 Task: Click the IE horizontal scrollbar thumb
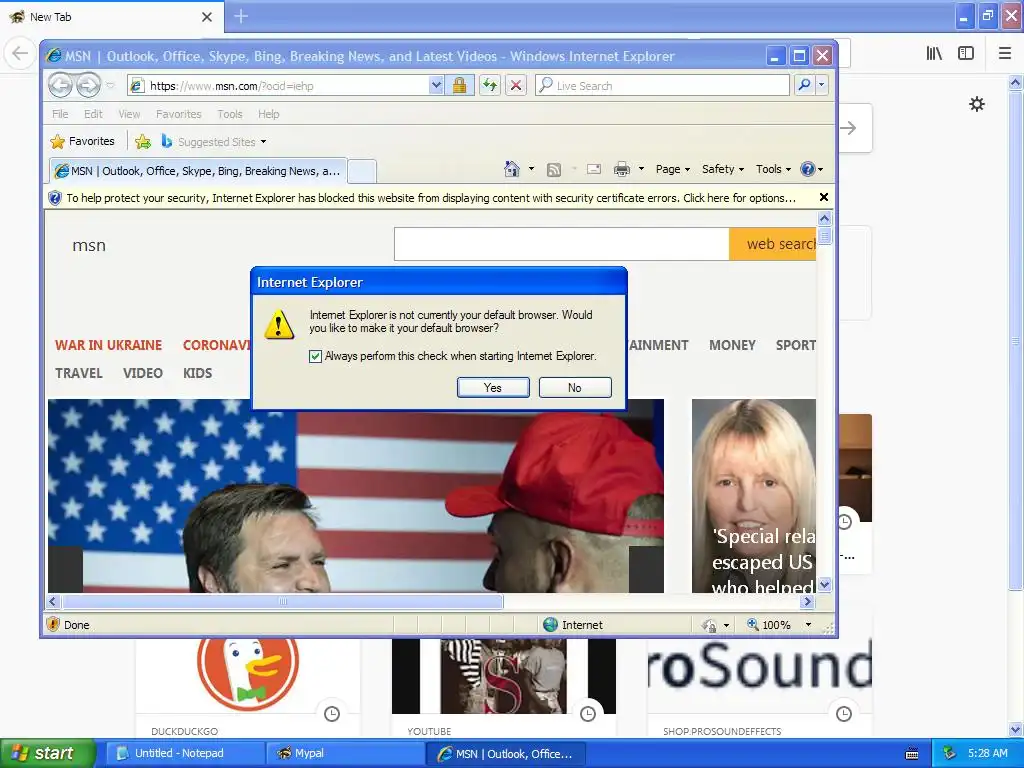click(x=283, y=601)
